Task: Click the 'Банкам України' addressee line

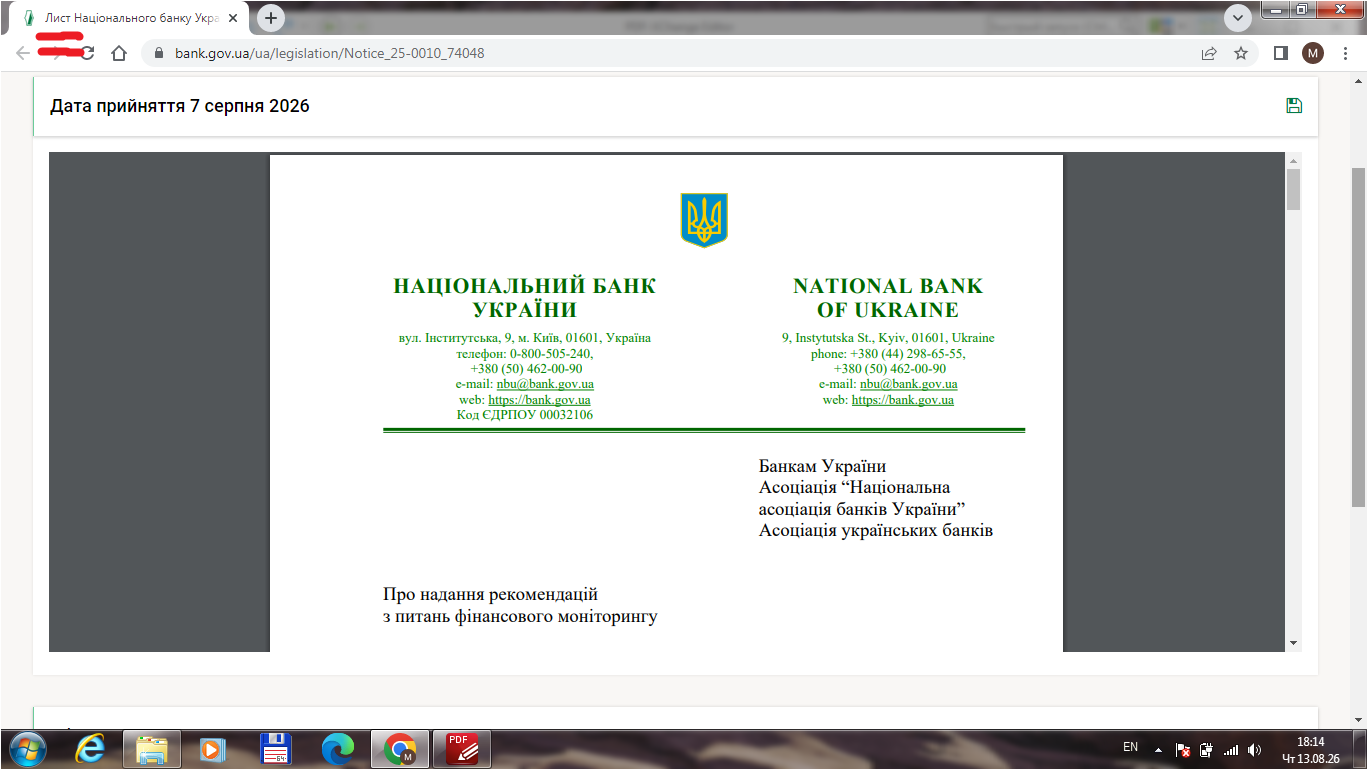Action: (822, 466)
